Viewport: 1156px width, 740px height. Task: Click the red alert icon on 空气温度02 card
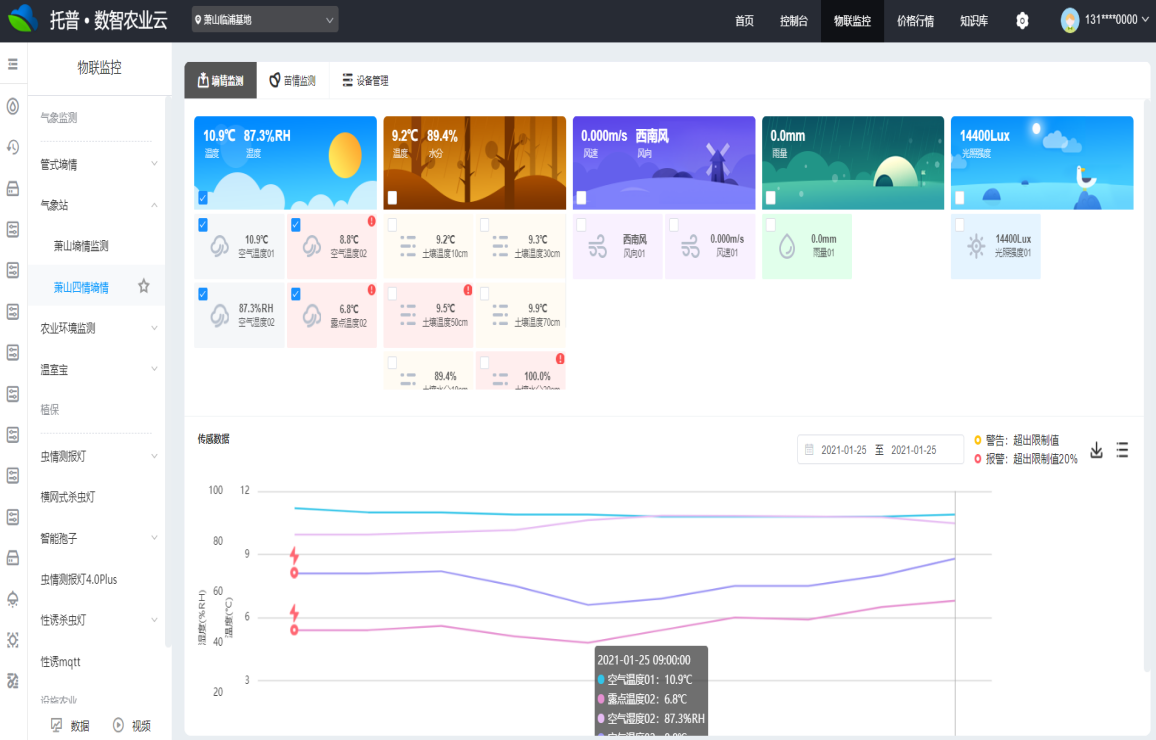pos(371,221)
